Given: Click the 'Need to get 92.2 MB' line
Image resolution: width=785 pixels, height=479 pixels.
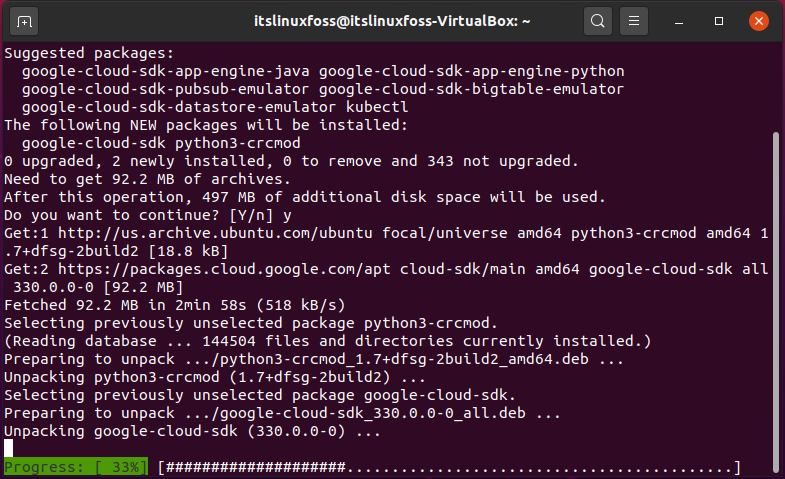Looking at the screenshot, I should click(x=147, y=179).
